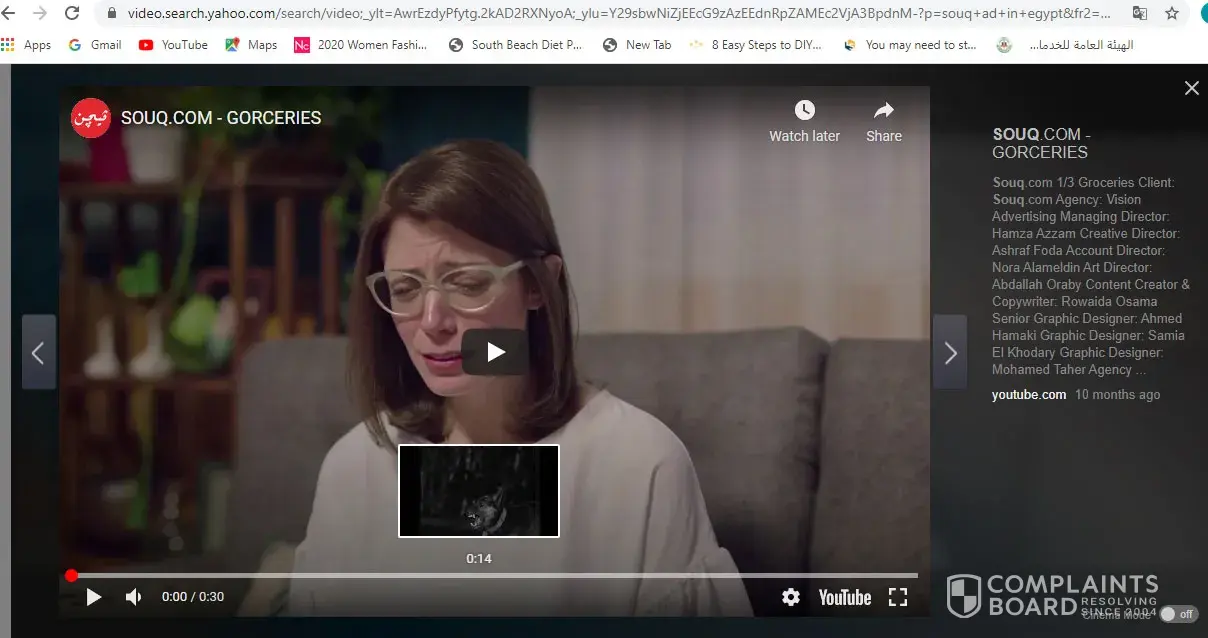Click the 10 months ago text
Screen dimensions: 1208x638
click(1118, 395)
